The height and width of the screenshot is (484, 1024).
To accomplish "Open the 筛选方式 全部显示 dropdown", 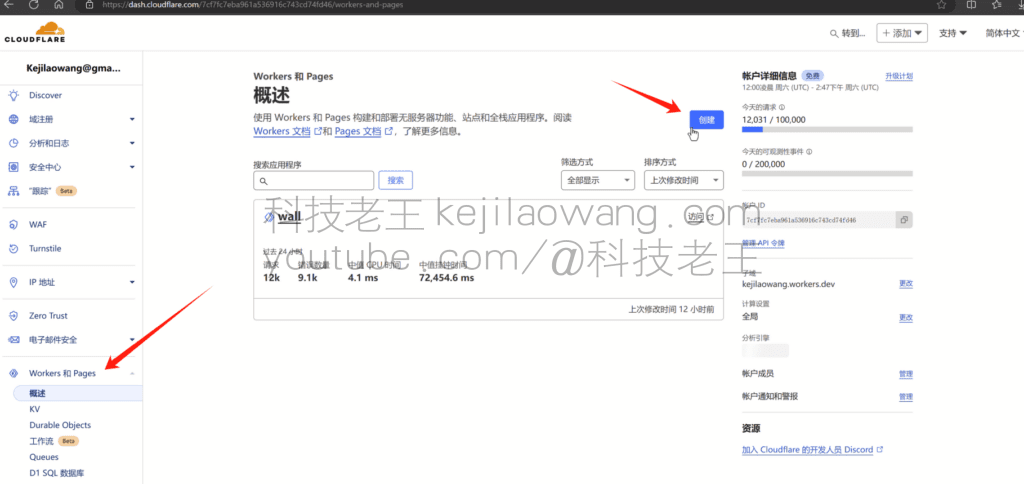I will point(598,180).
